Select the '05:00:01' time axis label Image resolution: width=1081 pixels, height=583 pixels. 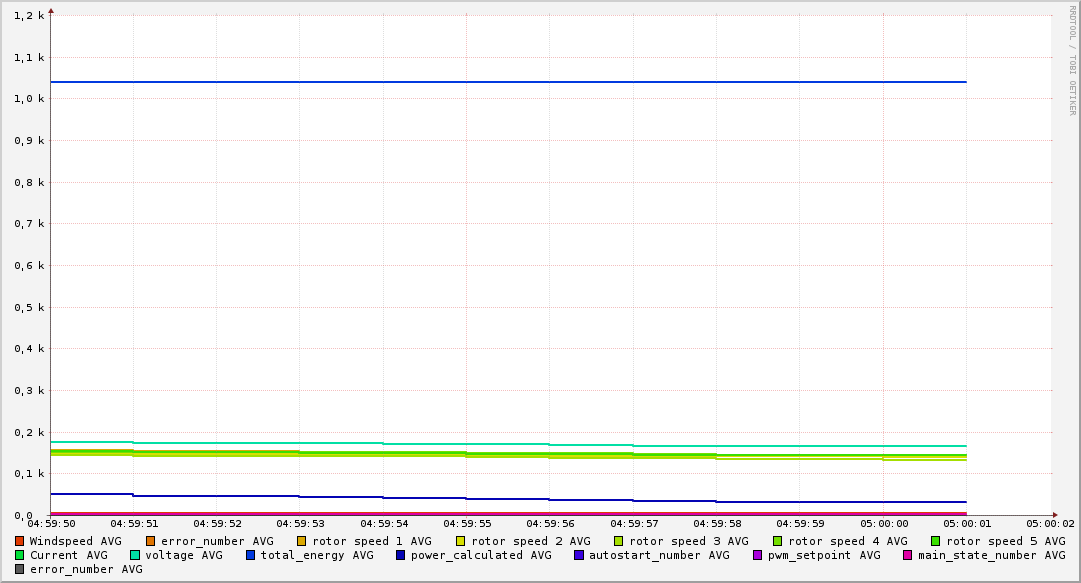(967, 524)
